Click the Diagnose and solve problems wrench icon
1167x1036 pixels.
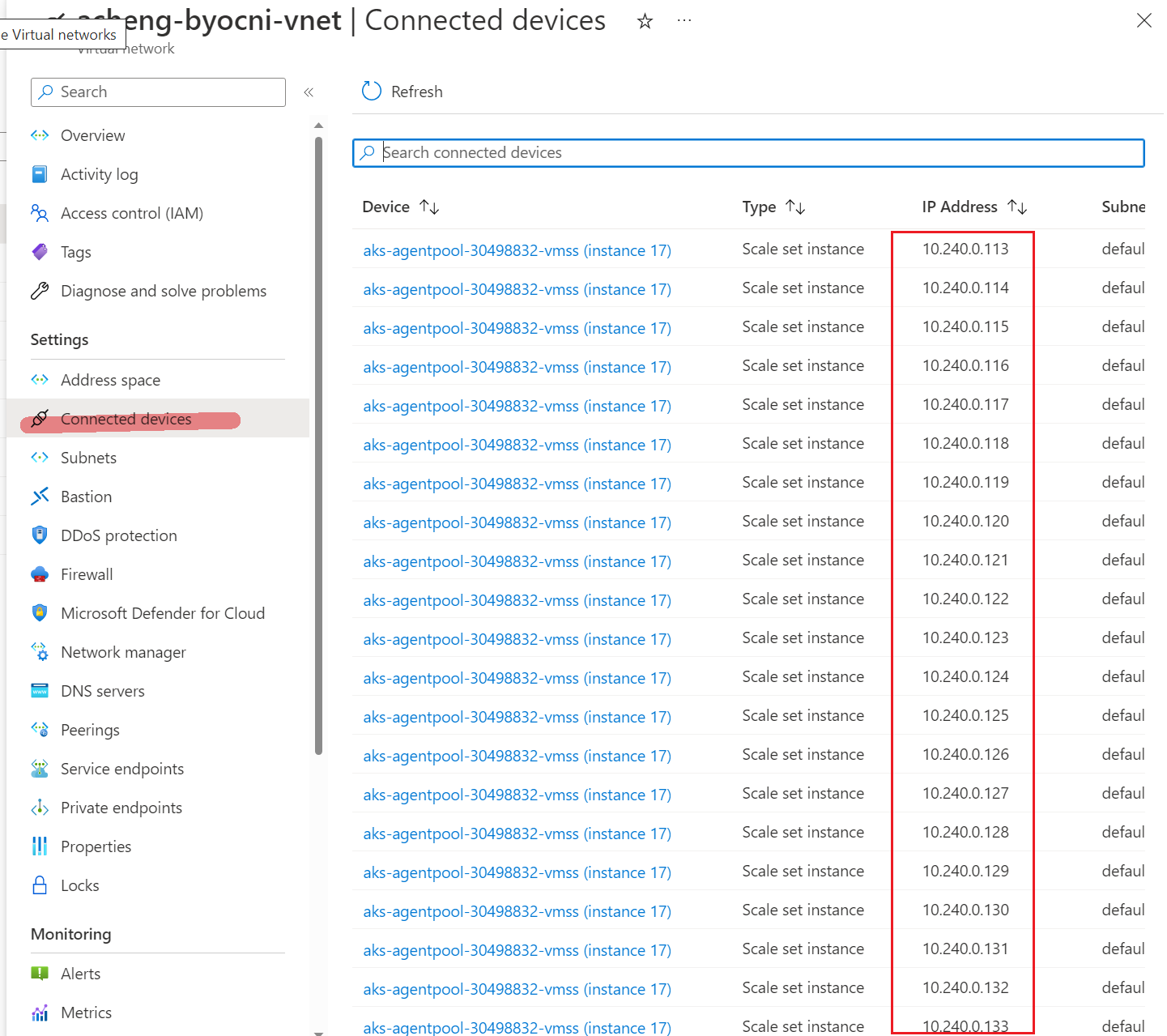pyautogui.click(x=40, y=291)
